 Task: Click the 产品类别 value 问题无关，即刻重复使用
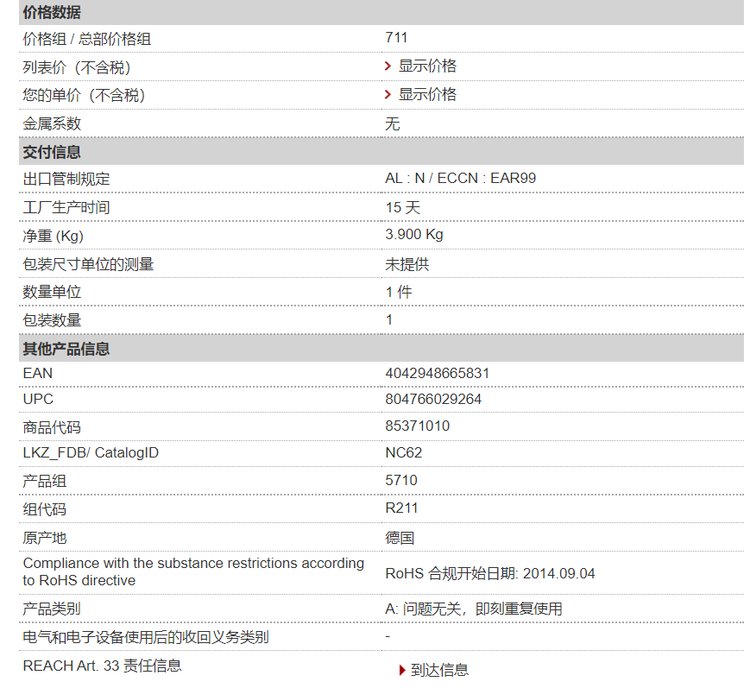[x=473, y=608]
